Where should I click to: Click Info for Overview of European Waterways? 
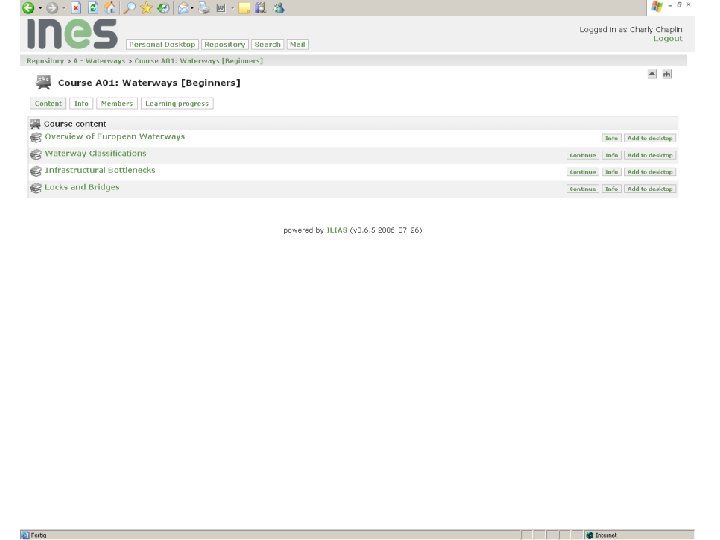point(611,138)
